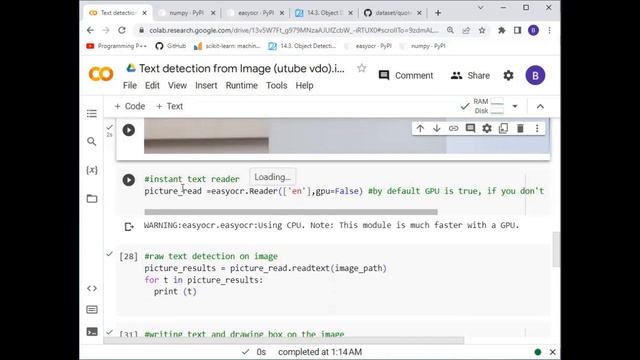Open the Programming bookmark

116,46
